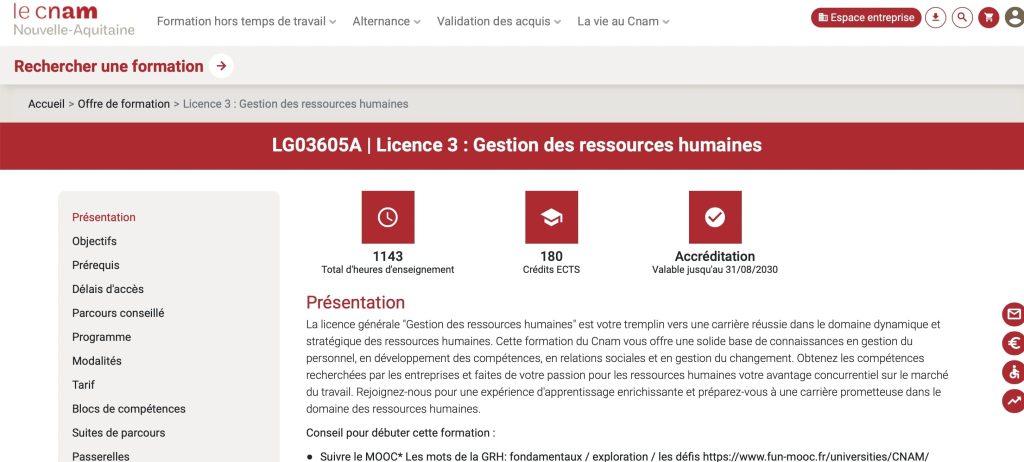Click the graduation cap ECTS icon
Image resolution: width=1024 pixels, height=462 pixels.
pos(551,217)
